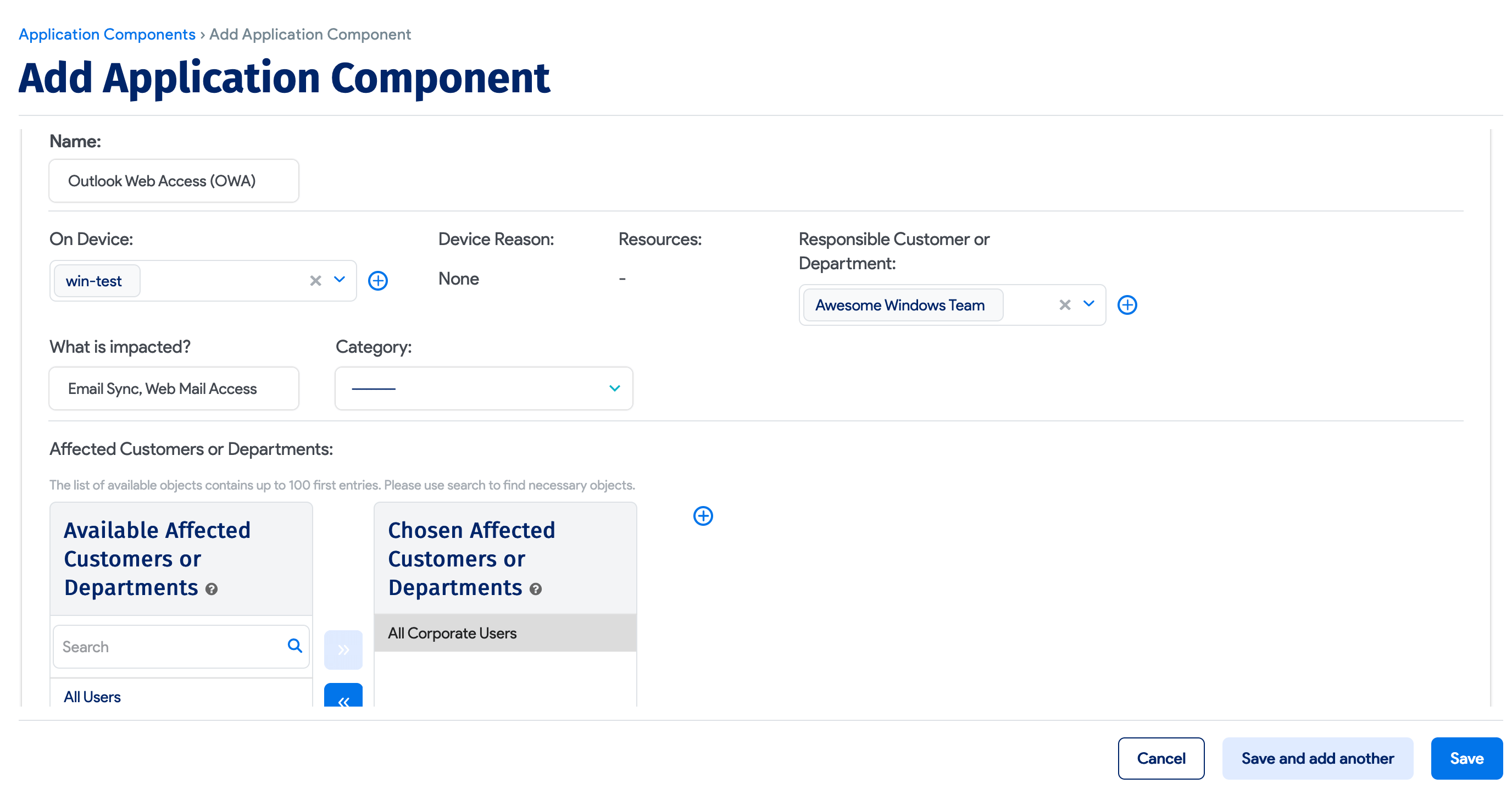The width and height of the screenshot is (1512, 789).
Task: Open the Category dropdown
Action: (x=614, y=388)
